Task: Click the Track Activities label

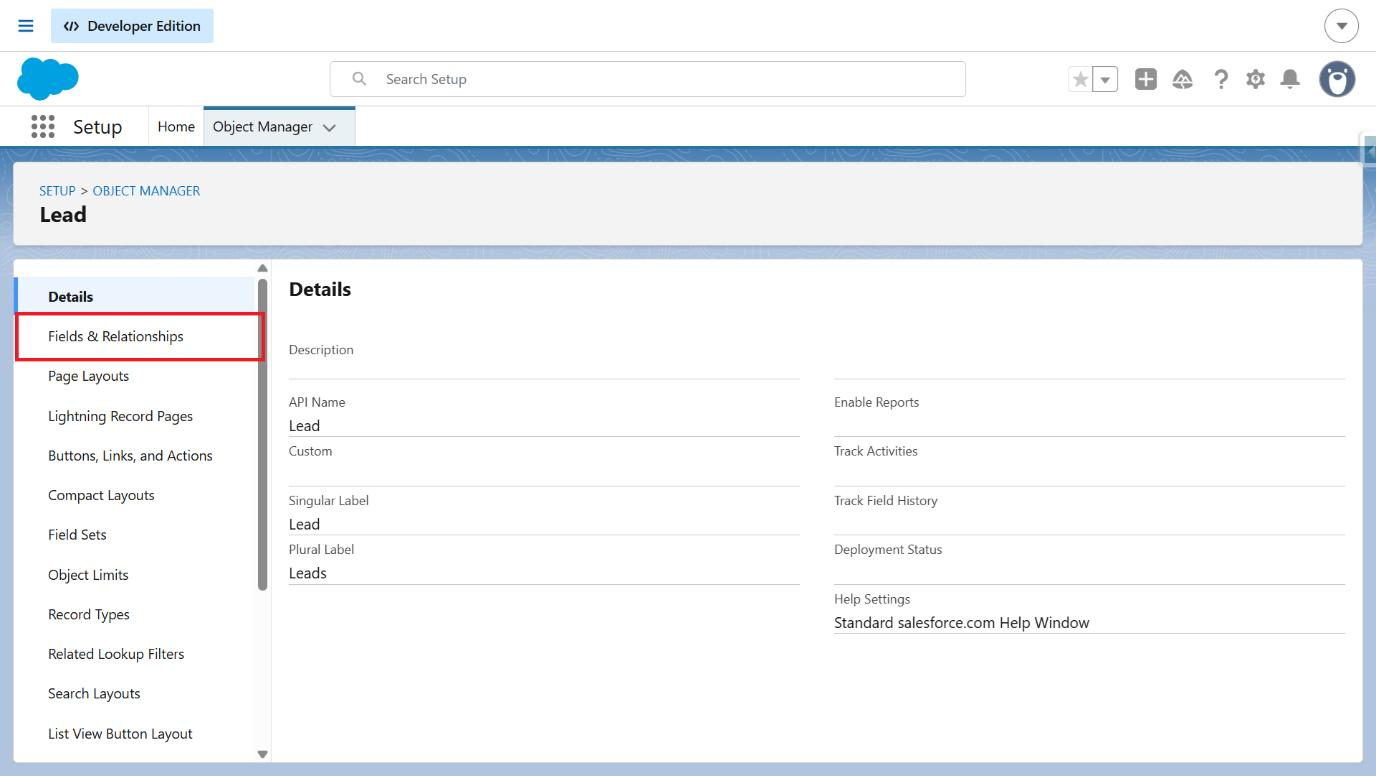Action: click(876, 451)
